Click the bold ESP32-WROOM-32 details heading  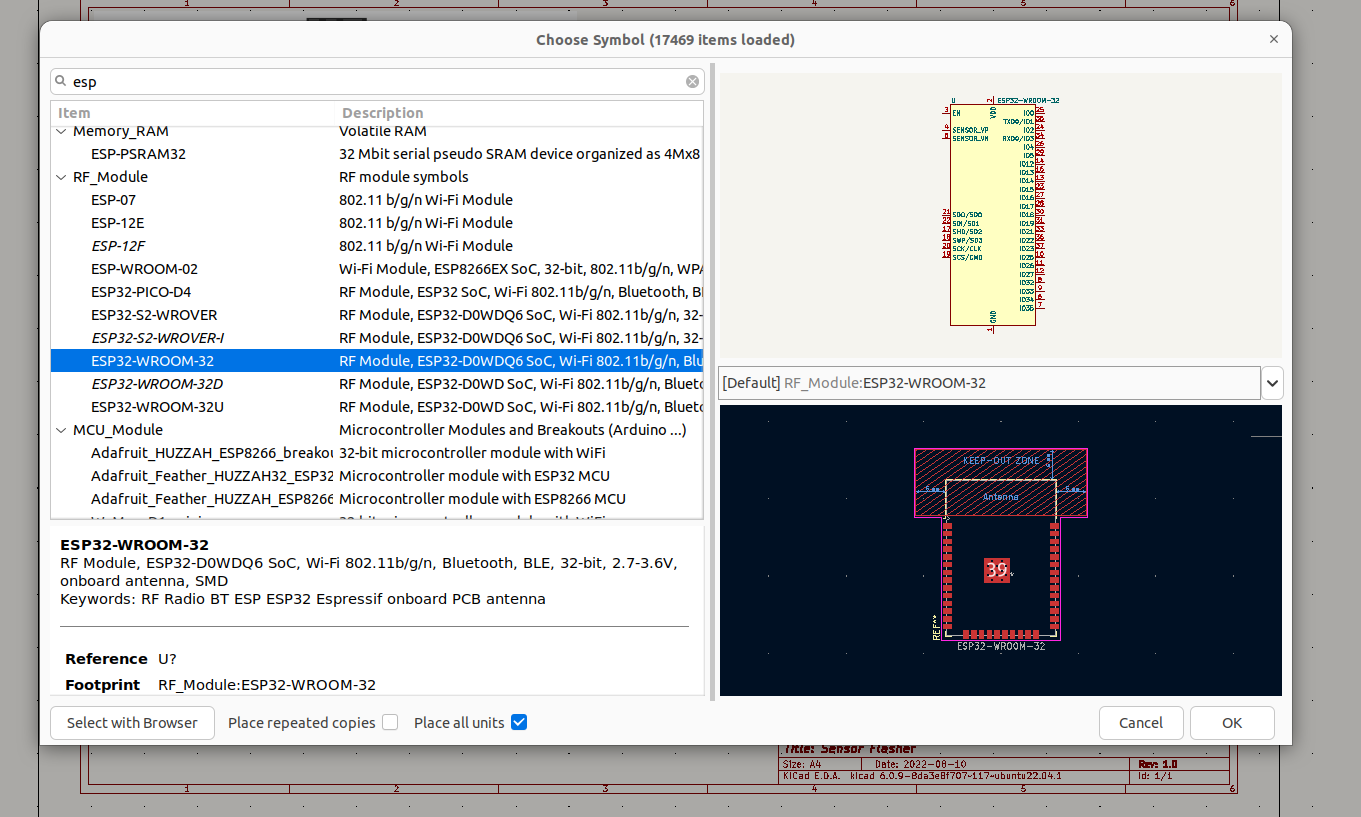tap(134, 545)
